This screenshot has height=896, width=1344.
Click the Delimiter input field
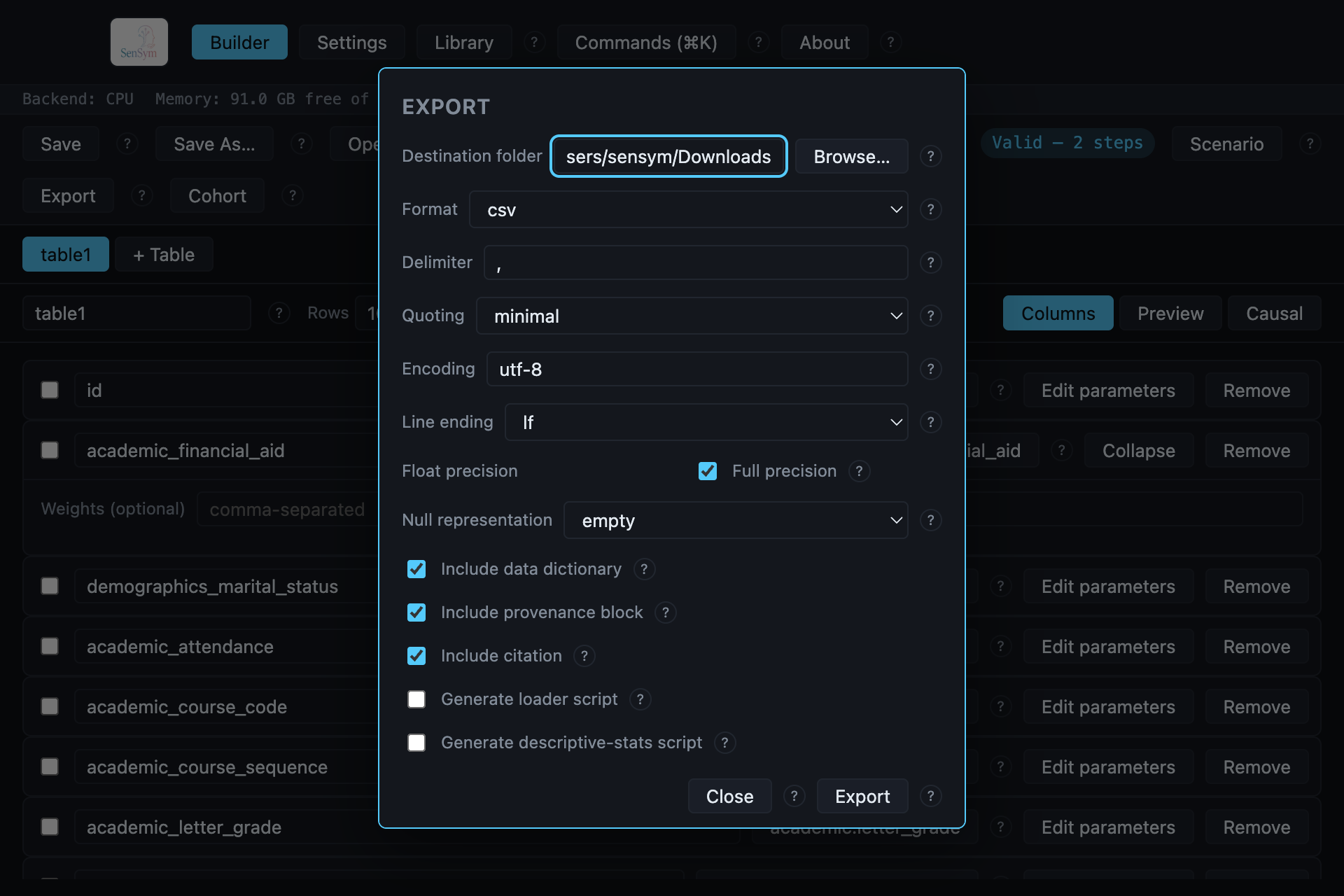point(696,262)
